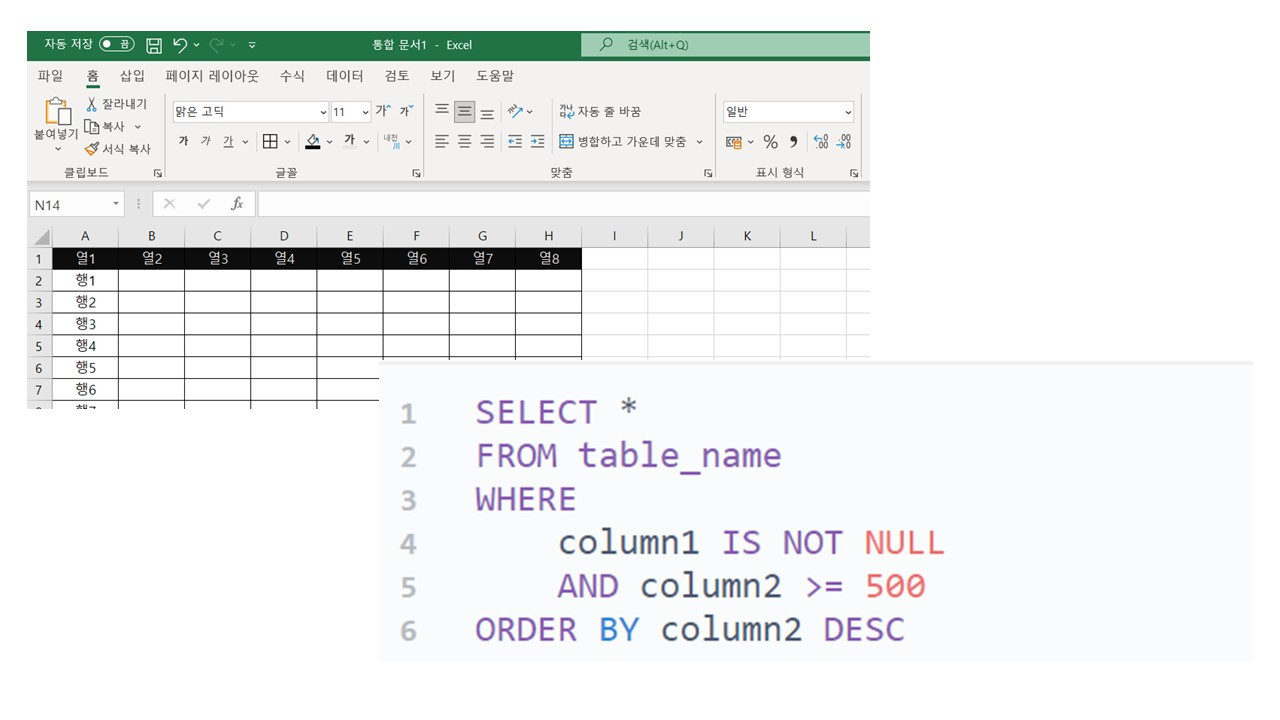Image resolution: width=1280 pixels, height=720 pixels.
Task: Open the 도움말 tab
Action: tap(495, 76)
